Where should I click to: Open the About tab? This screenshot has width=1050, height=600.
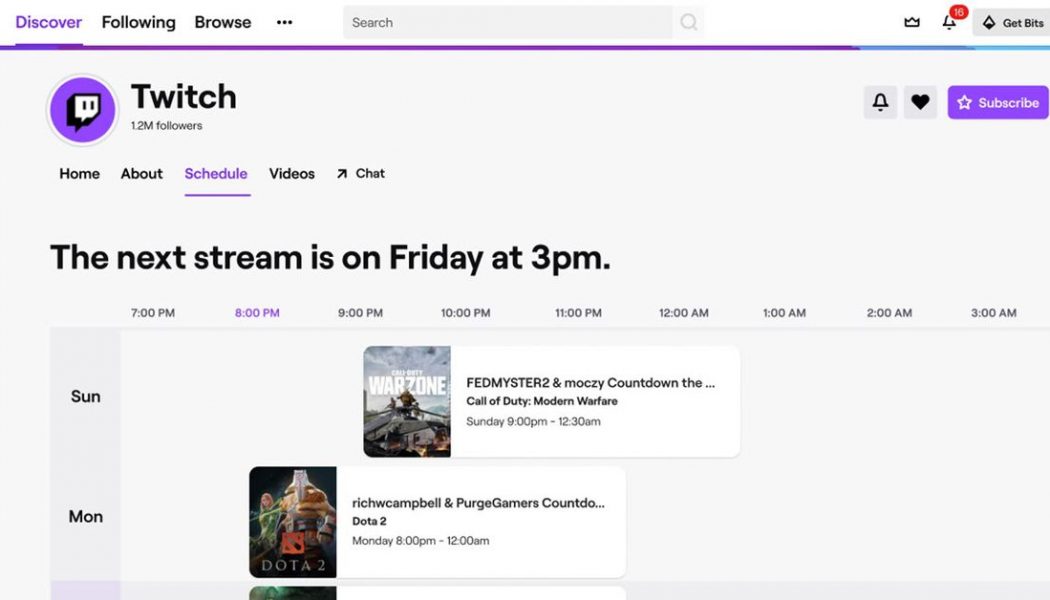[x=141, y=173]
